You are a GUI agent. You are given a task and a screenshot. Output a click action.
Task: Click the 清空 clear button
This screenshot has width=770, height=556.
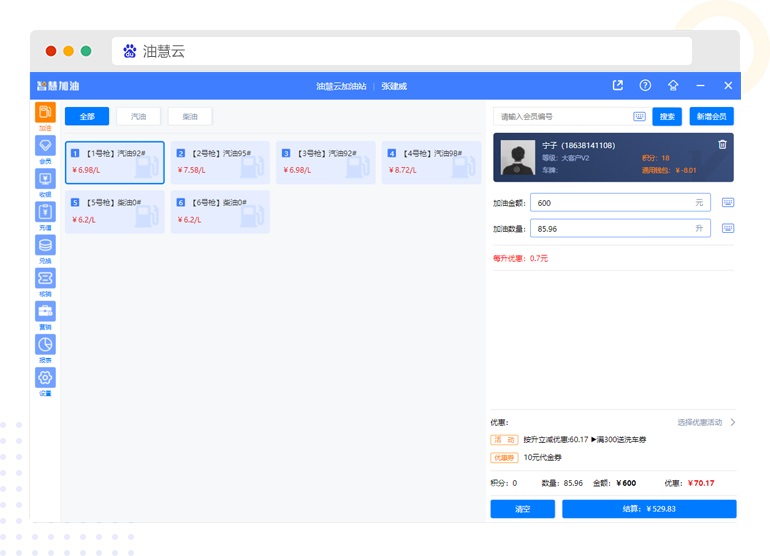pos(522,509)
